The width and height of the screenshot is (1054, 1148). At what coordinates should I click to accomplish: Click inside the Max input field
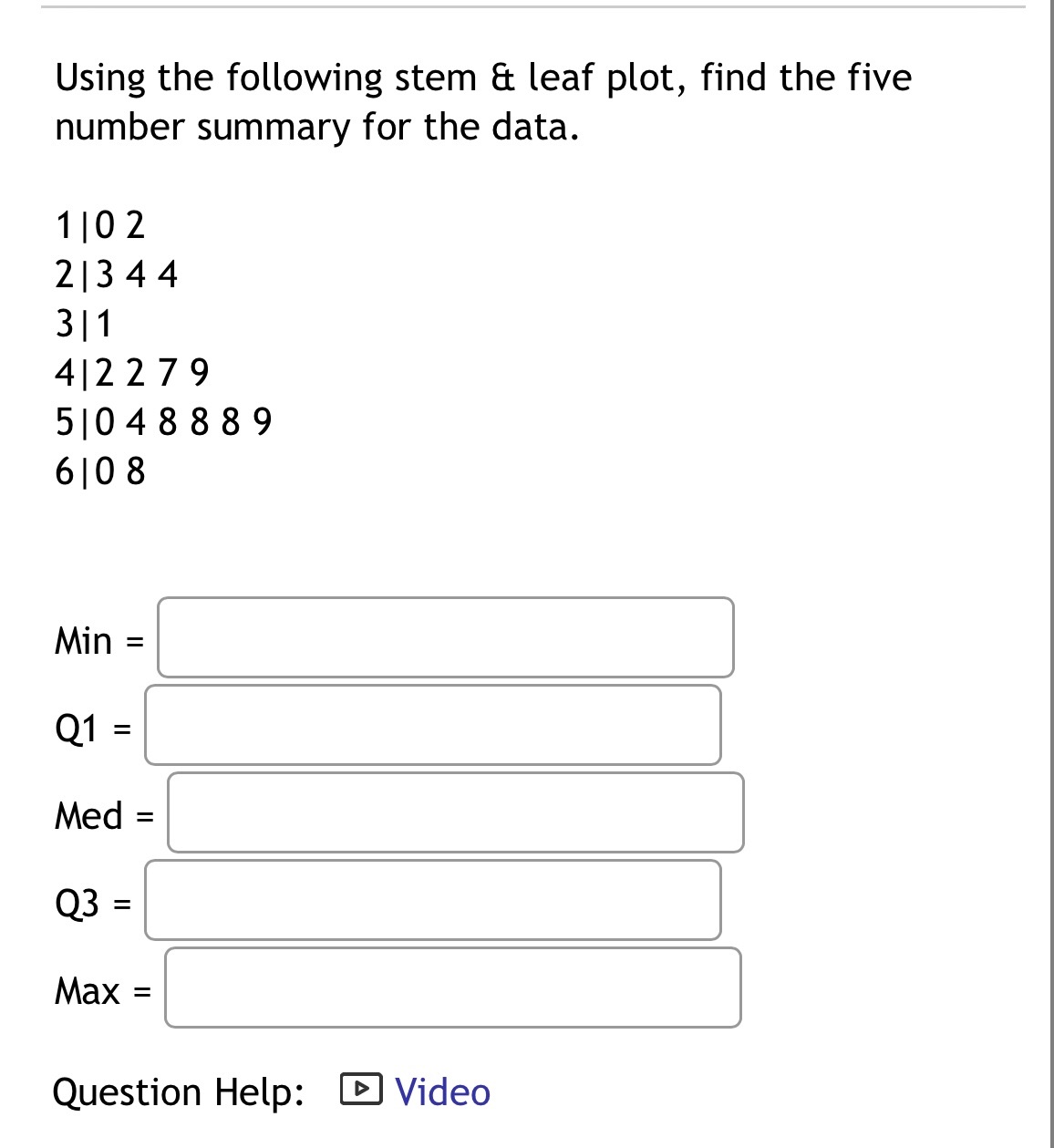(452, 988)
